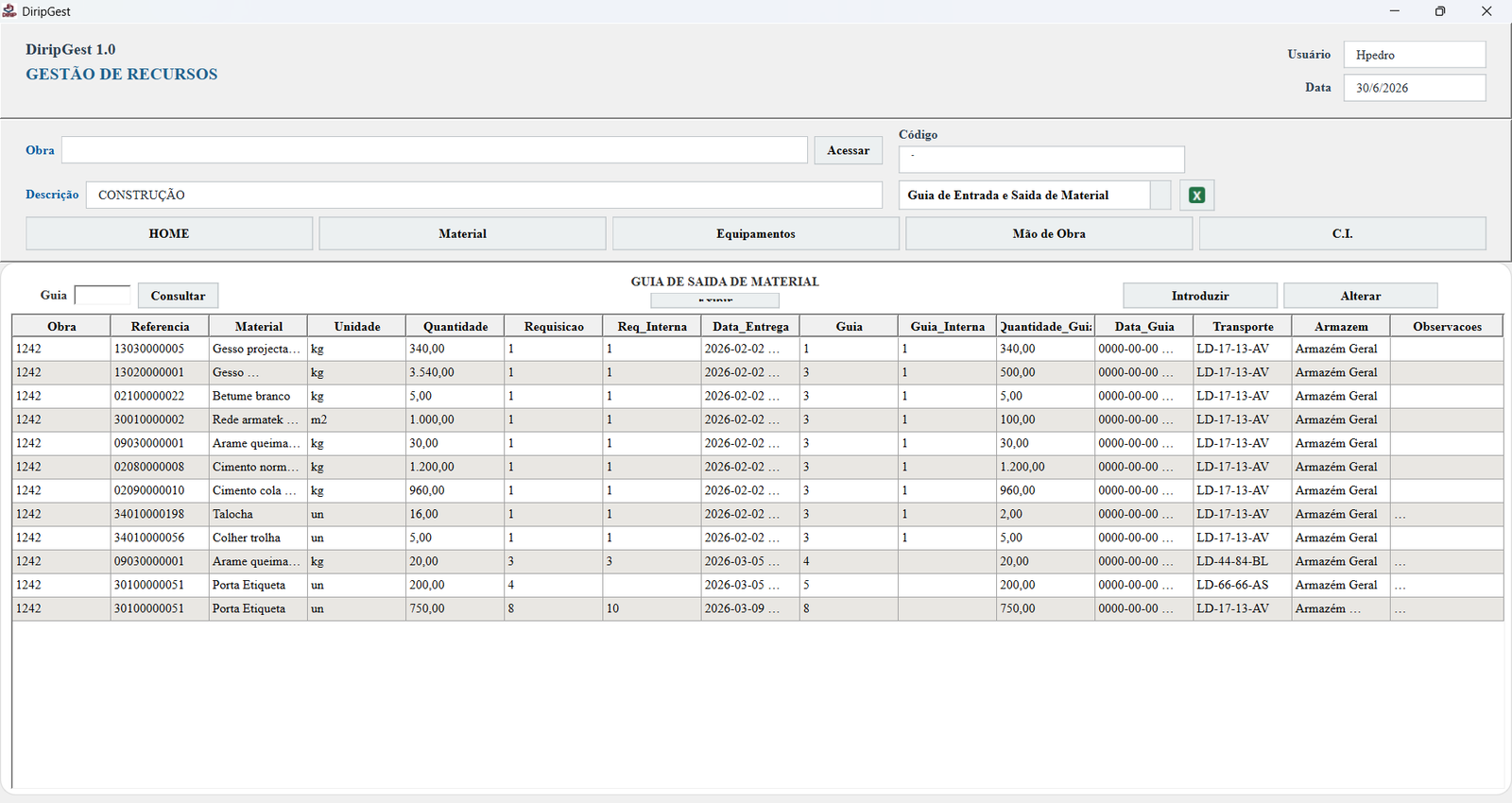
Task: Click the Transporte column header
Action: coord(1243,326)
